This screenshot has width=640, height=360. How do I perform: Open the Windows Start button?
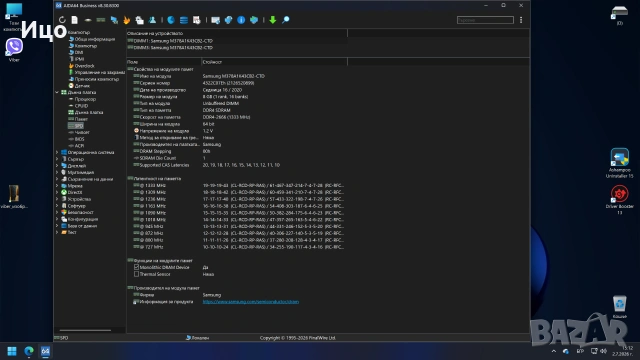click(x=12, y=351)
